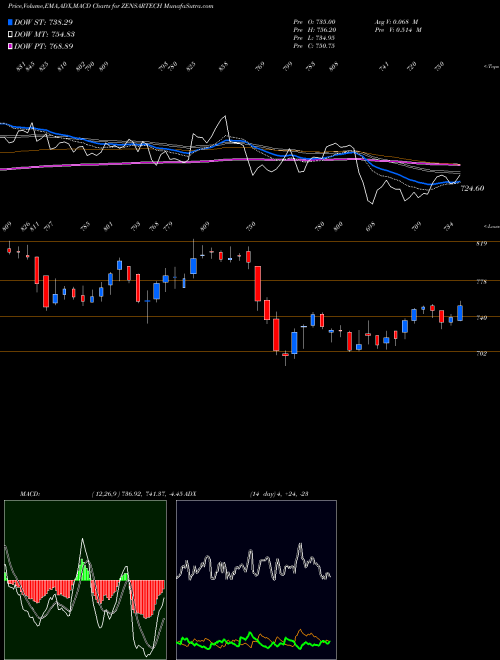Viewport: 500px width, 660px height.
Task: Select the 'DOW MT: 754.83' legend text
Action: 45,34
